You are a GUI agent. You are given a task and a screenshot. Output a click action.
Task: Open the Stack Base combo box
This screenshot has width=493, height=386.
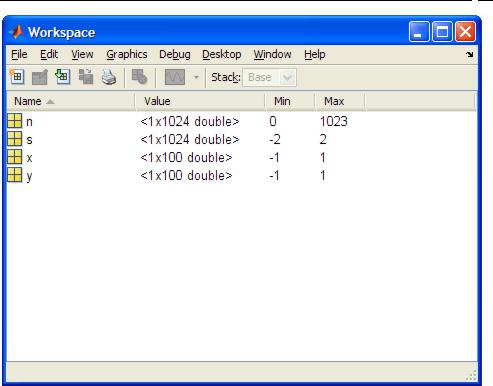[269, 78]
